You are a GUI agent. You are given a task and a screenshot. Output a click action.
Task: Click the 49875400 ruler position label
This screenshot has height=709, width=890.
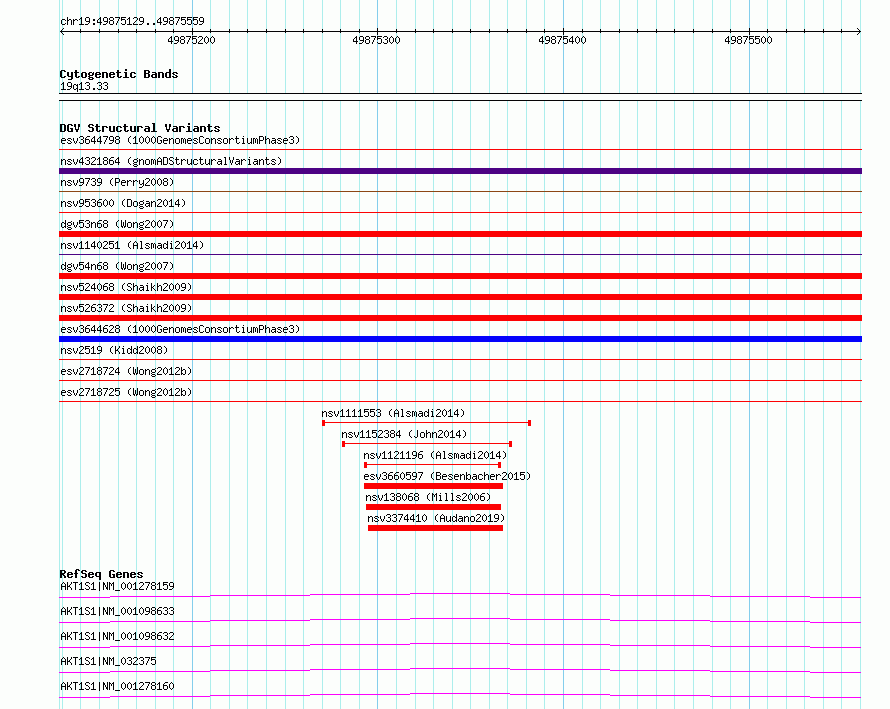(x=562, y=40)
